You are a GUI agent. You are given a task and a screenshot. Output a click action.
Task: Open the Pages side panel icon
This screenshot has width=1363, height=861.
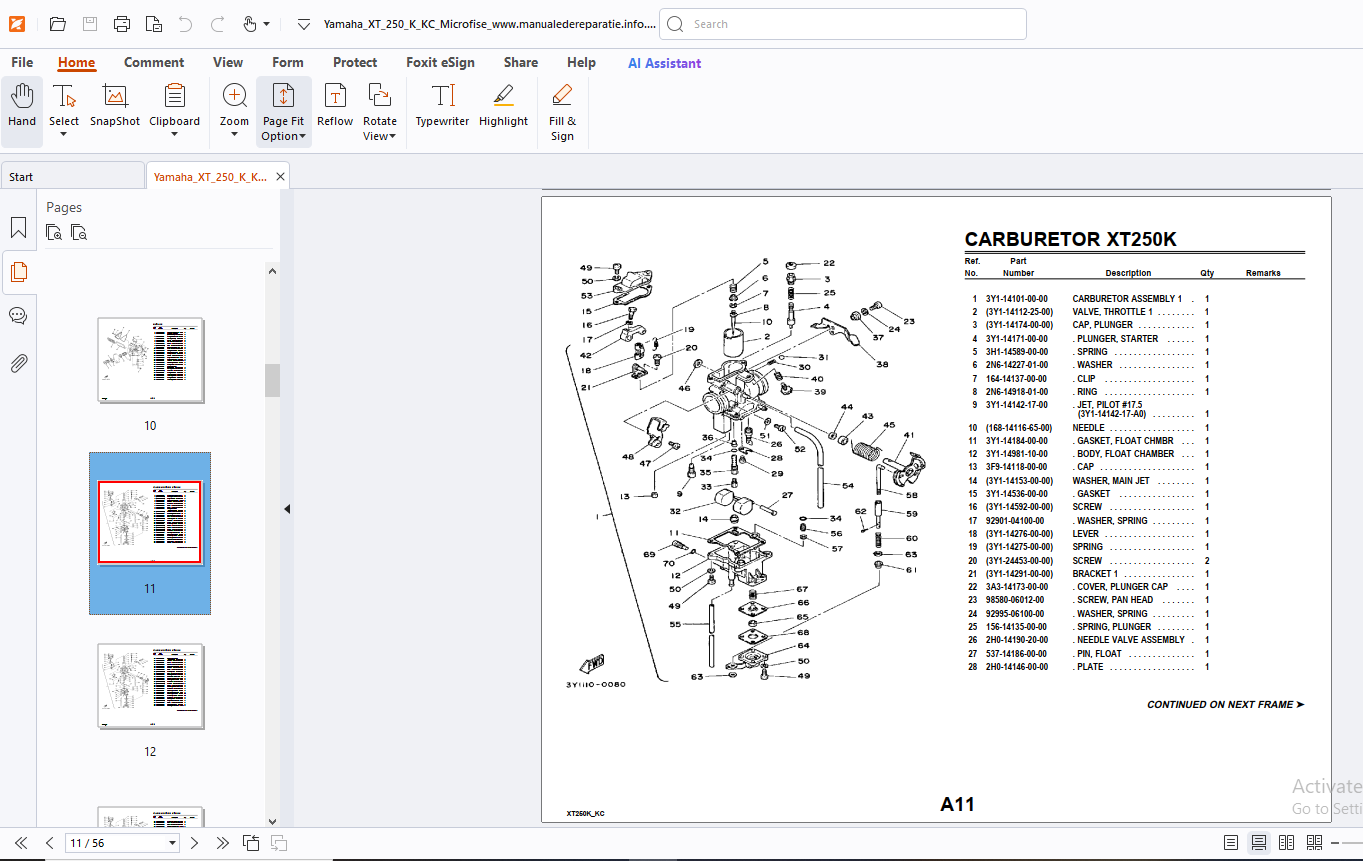(x=18, y=271)
